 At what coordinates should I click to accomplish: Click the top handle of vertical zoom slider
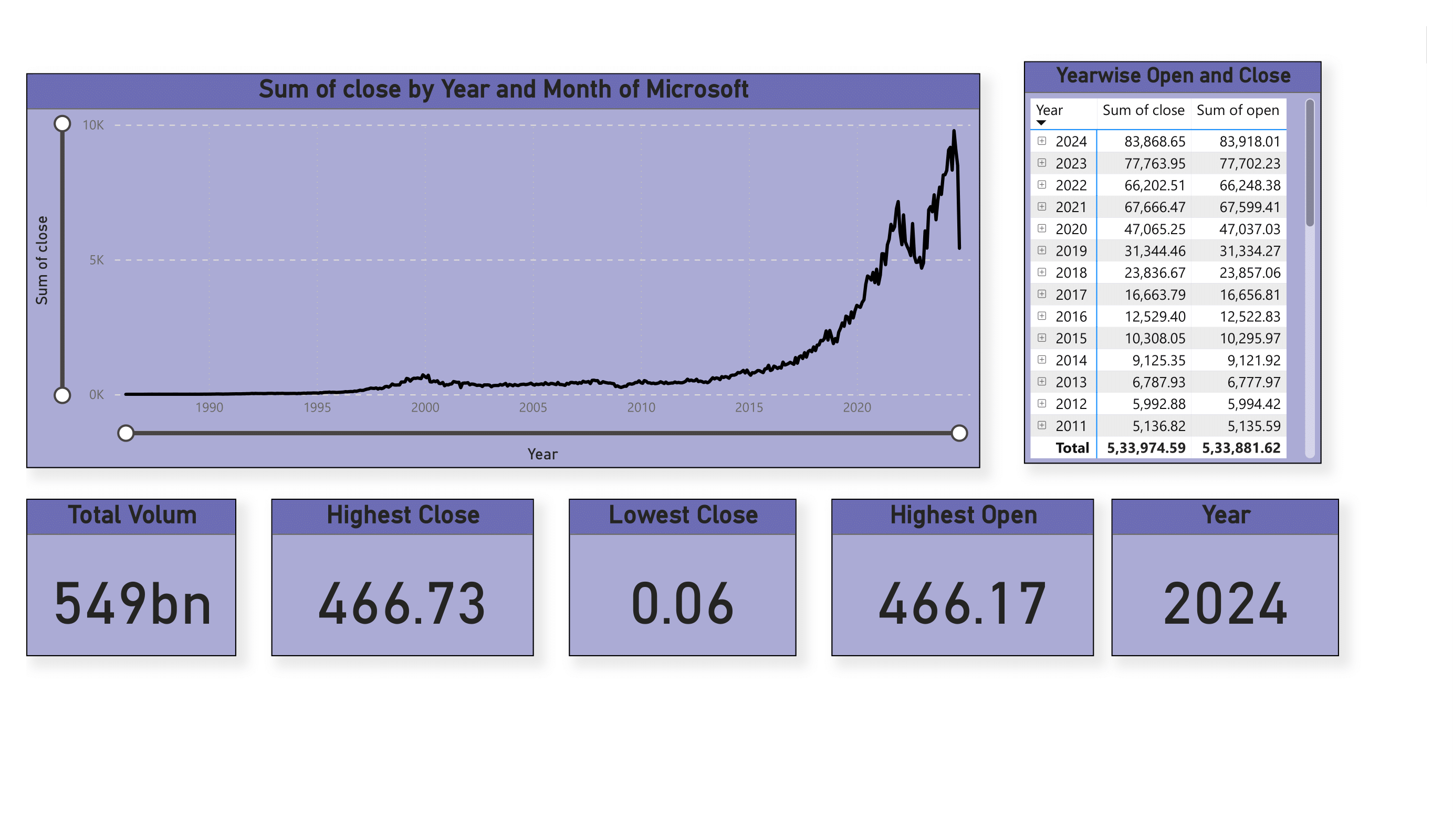(62, 124)
